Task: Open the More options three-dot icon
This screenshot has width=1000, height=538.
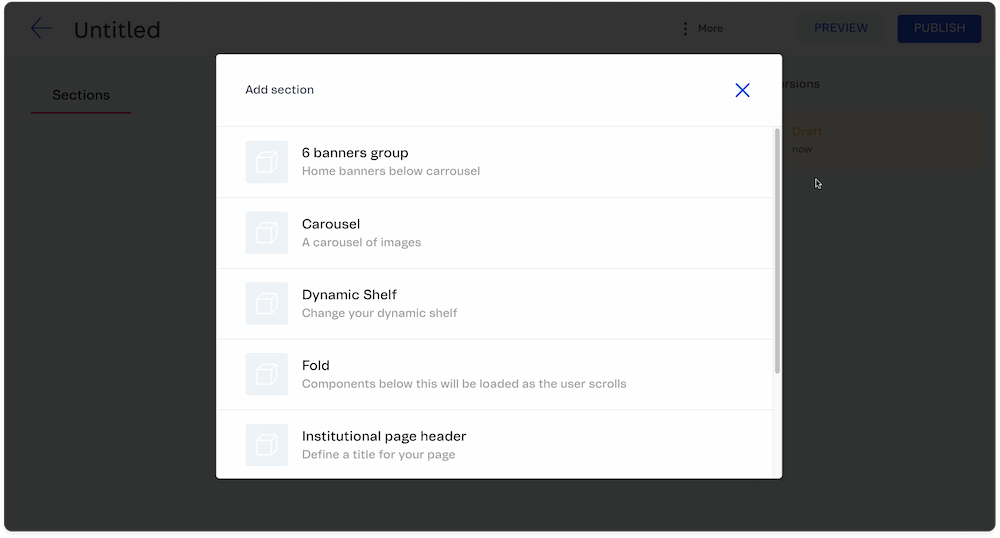Action: 685,29
